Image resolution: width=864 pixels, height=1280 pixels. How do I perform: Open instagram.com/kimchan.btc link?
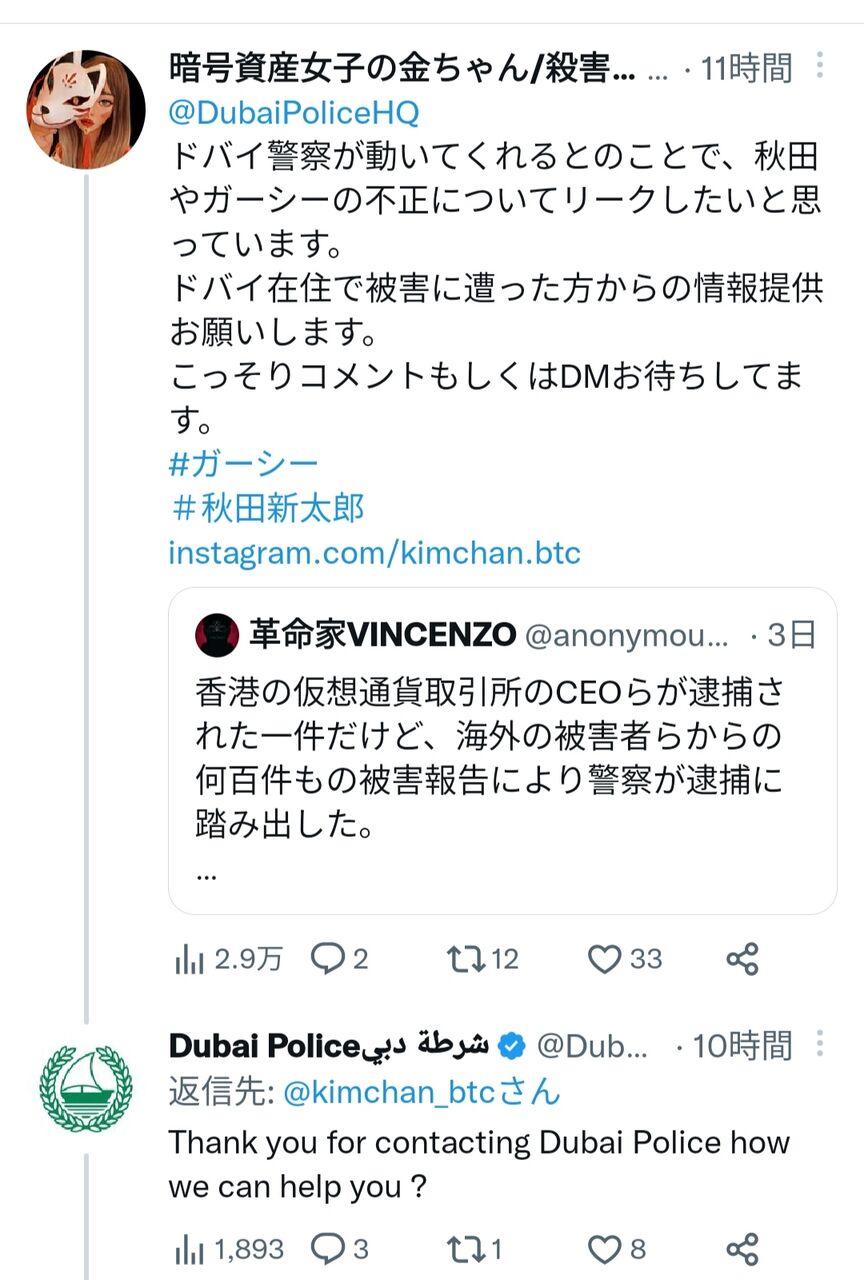pyautogui.click(x=374, y=553)
